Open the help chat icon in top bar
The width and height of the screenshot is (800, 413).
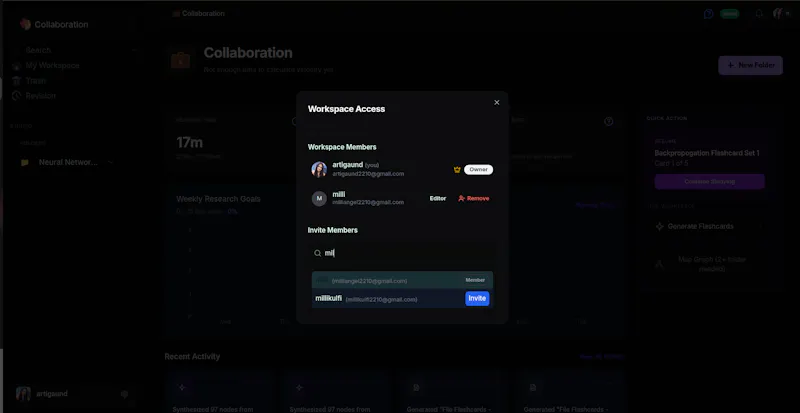[708, 14]
